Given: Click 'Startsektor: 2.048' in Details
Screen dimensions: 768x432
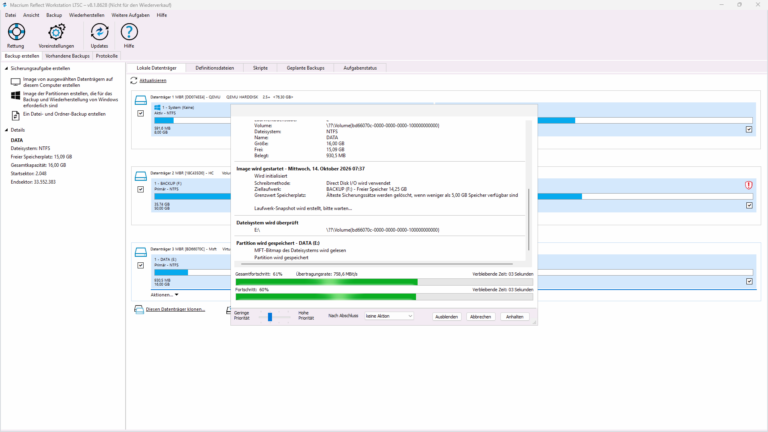Looking at the screenshot, I should click(x=28, y=173).
